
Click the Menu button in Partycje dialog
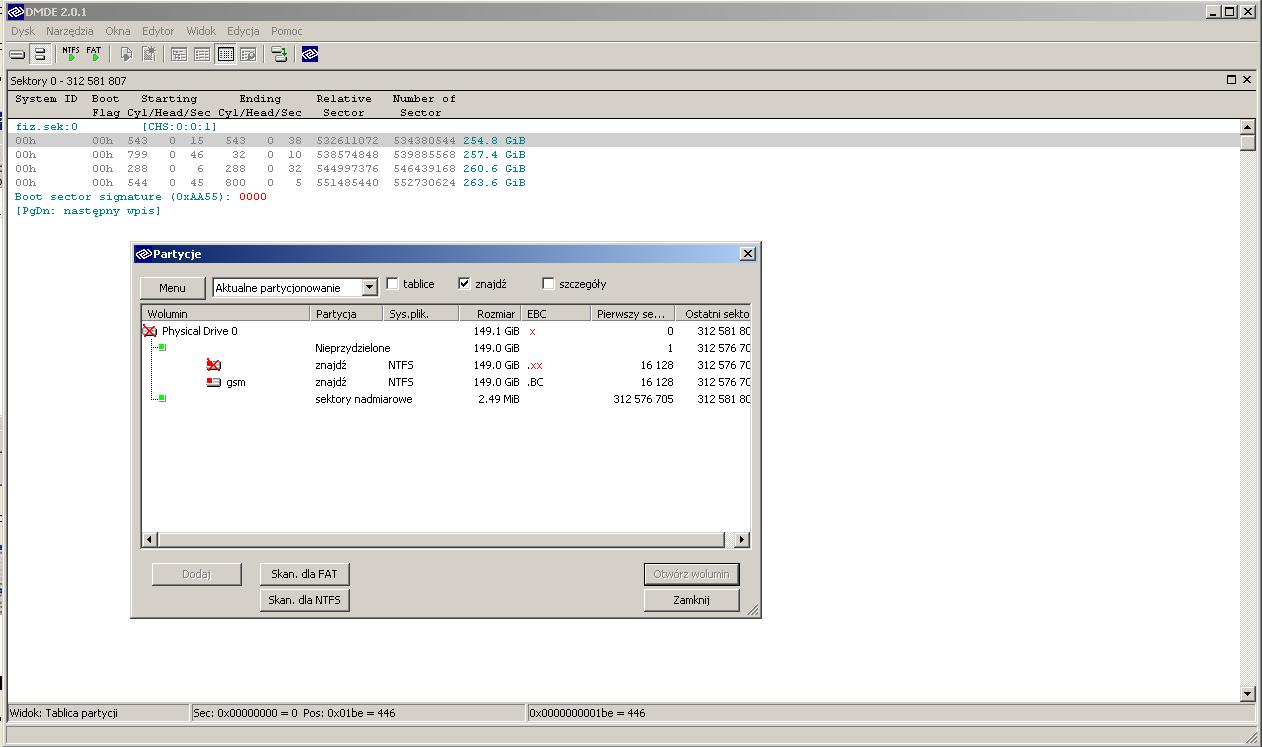pos(172,288)
